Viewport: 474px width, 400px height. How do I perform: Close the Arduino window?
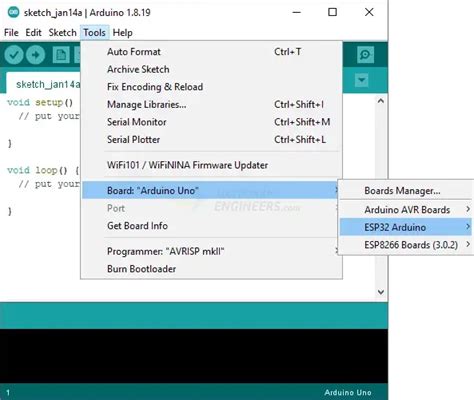369,12
